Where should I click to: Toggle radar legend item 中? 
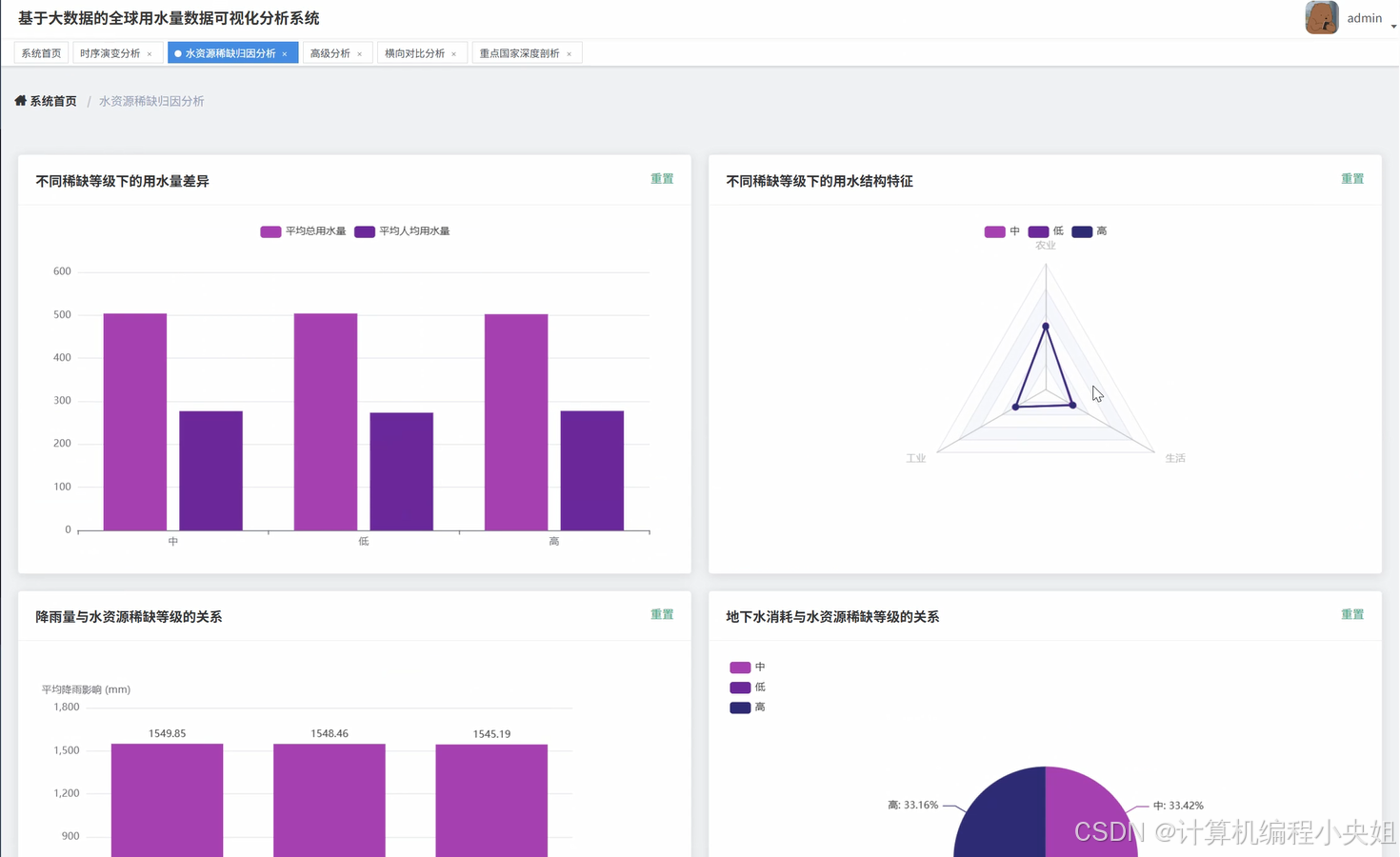[x=1002, y=231]
